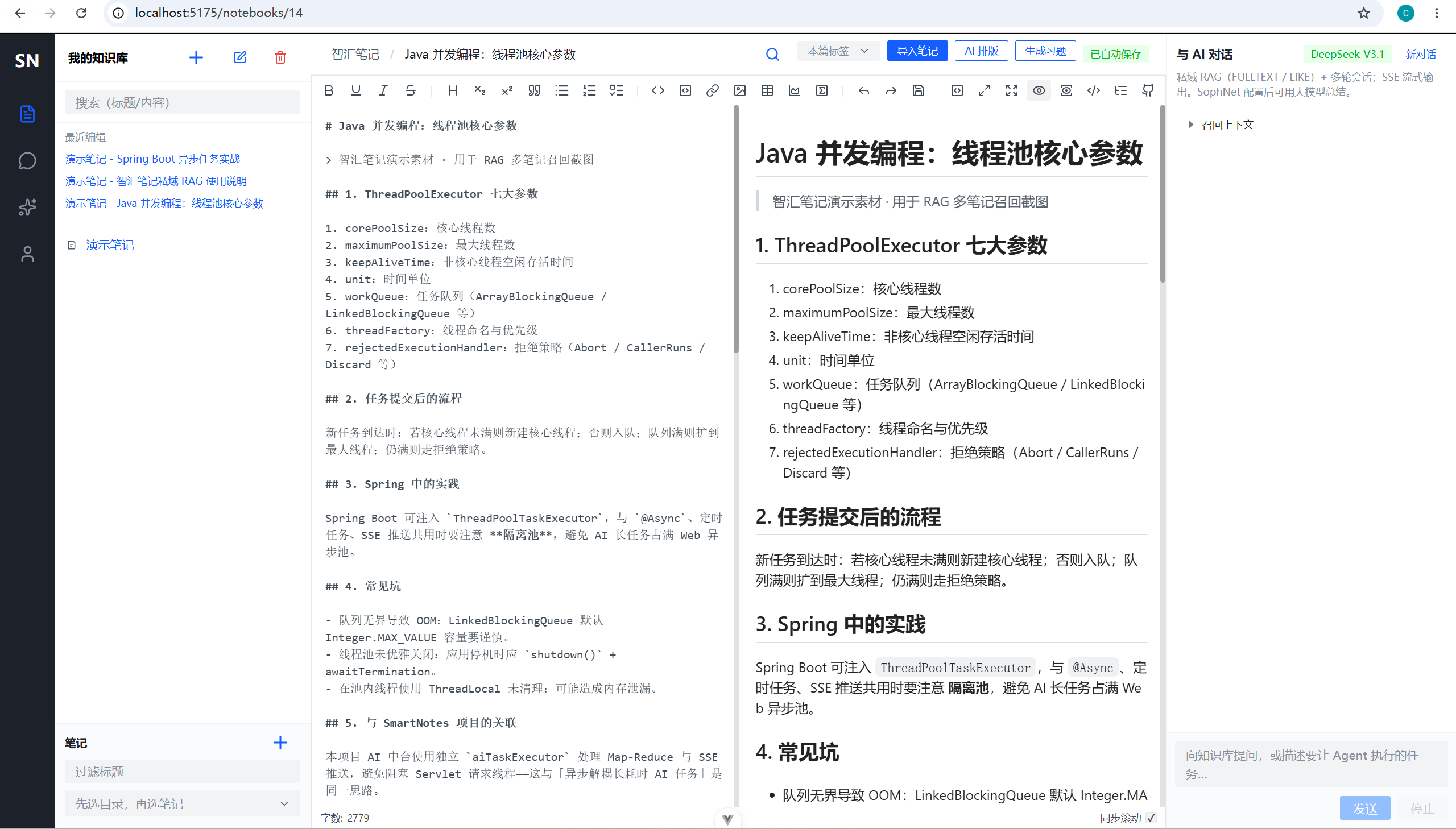Insert an unordered bullet list
1456x829 pixels.
coord(562,90)
